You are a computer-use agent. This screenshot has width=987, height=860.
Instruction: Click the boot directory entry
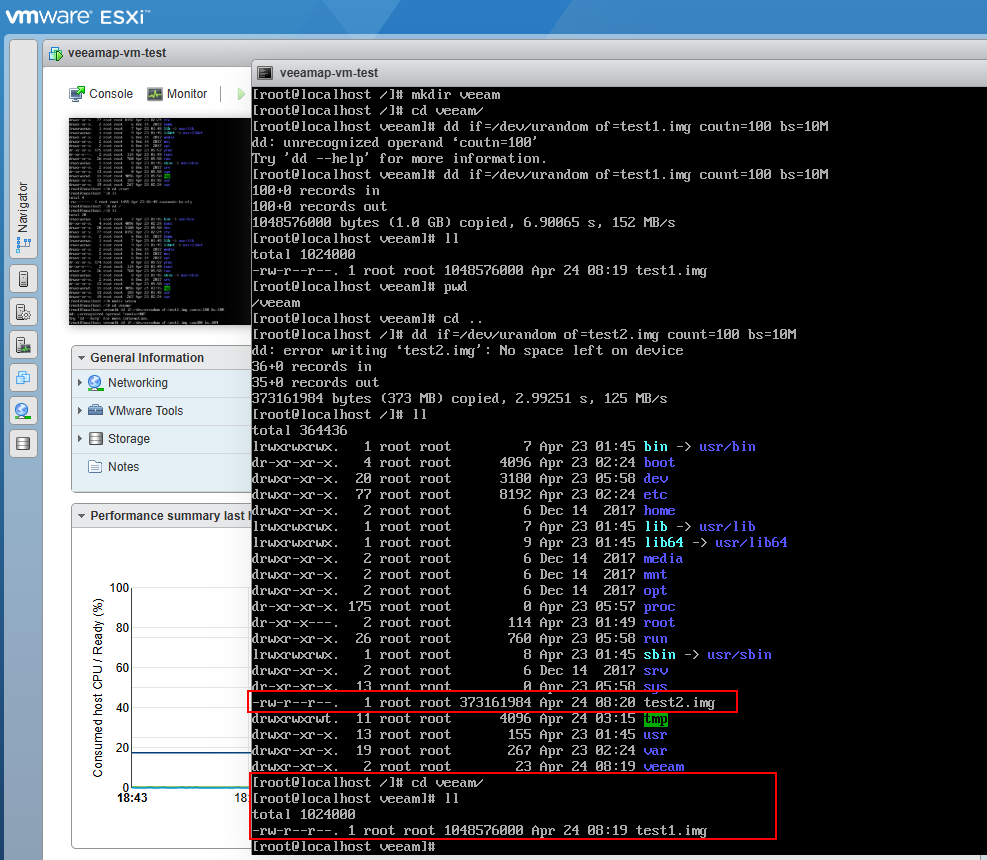659,463
